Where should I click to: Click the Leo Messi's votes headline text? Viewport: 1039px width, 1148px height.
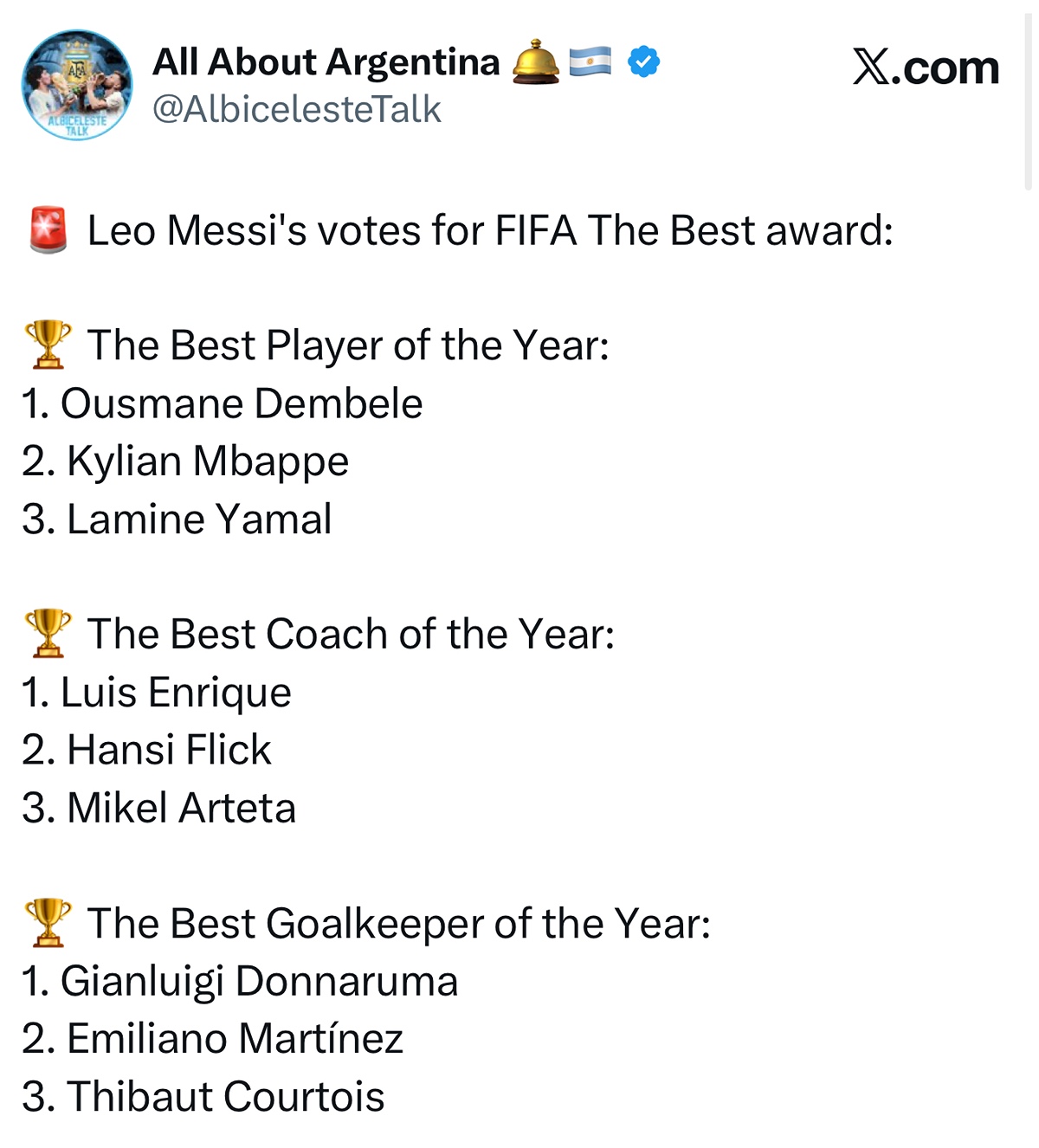490,231
